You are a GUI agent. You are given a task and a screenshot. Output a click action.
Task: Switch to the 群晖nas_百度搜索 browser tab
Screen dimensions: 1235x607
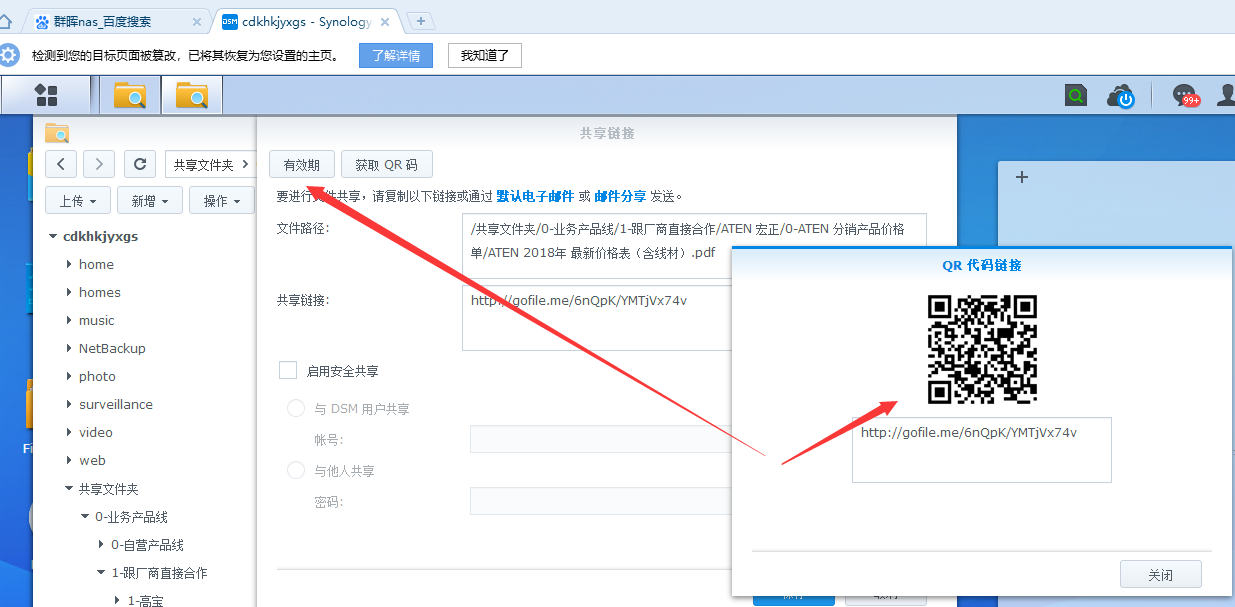coord(118,21)
